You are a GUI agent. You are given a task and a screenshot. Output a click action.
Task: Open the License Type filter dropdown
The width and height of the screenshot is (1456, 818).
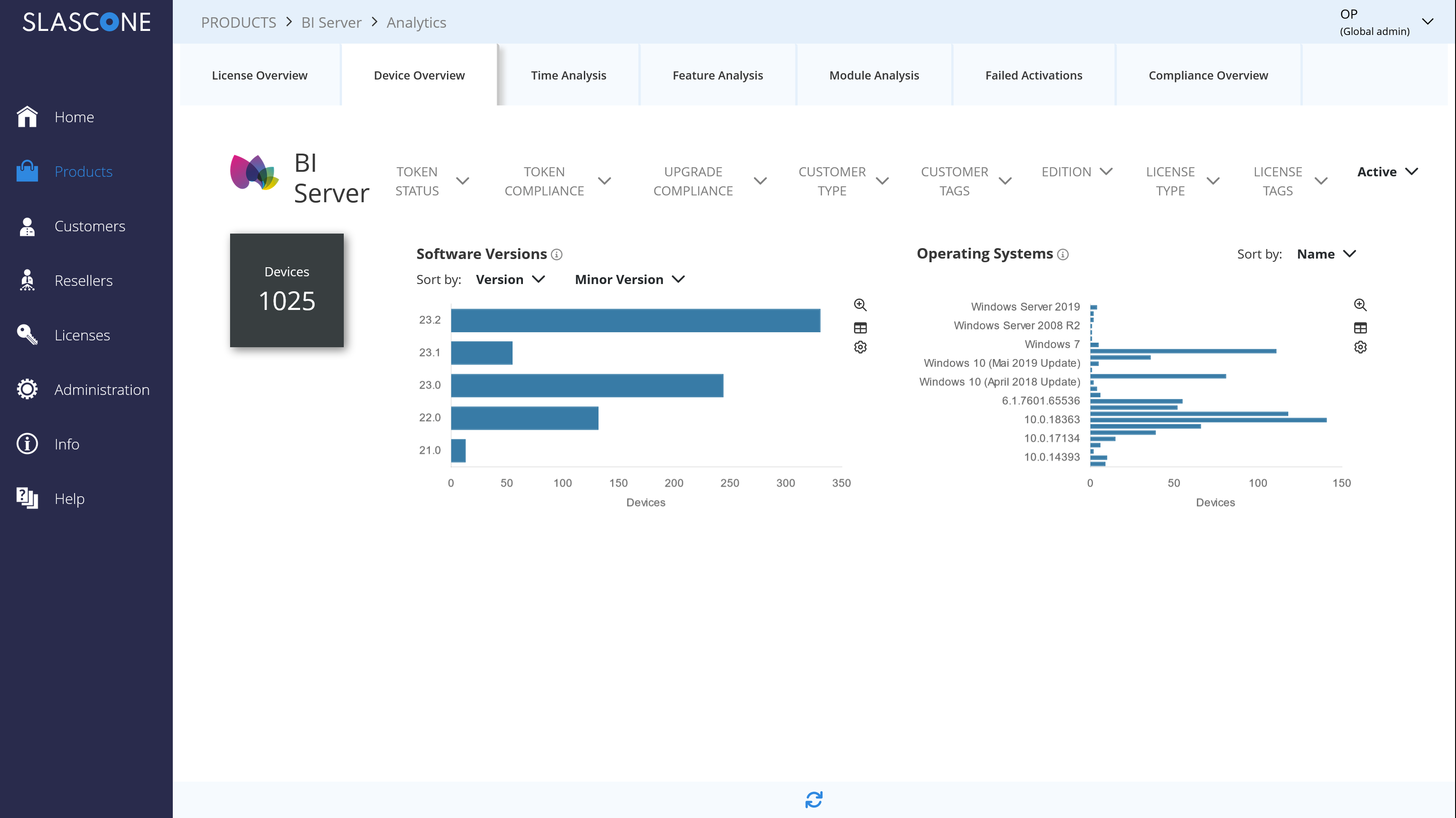(1182, 181)
